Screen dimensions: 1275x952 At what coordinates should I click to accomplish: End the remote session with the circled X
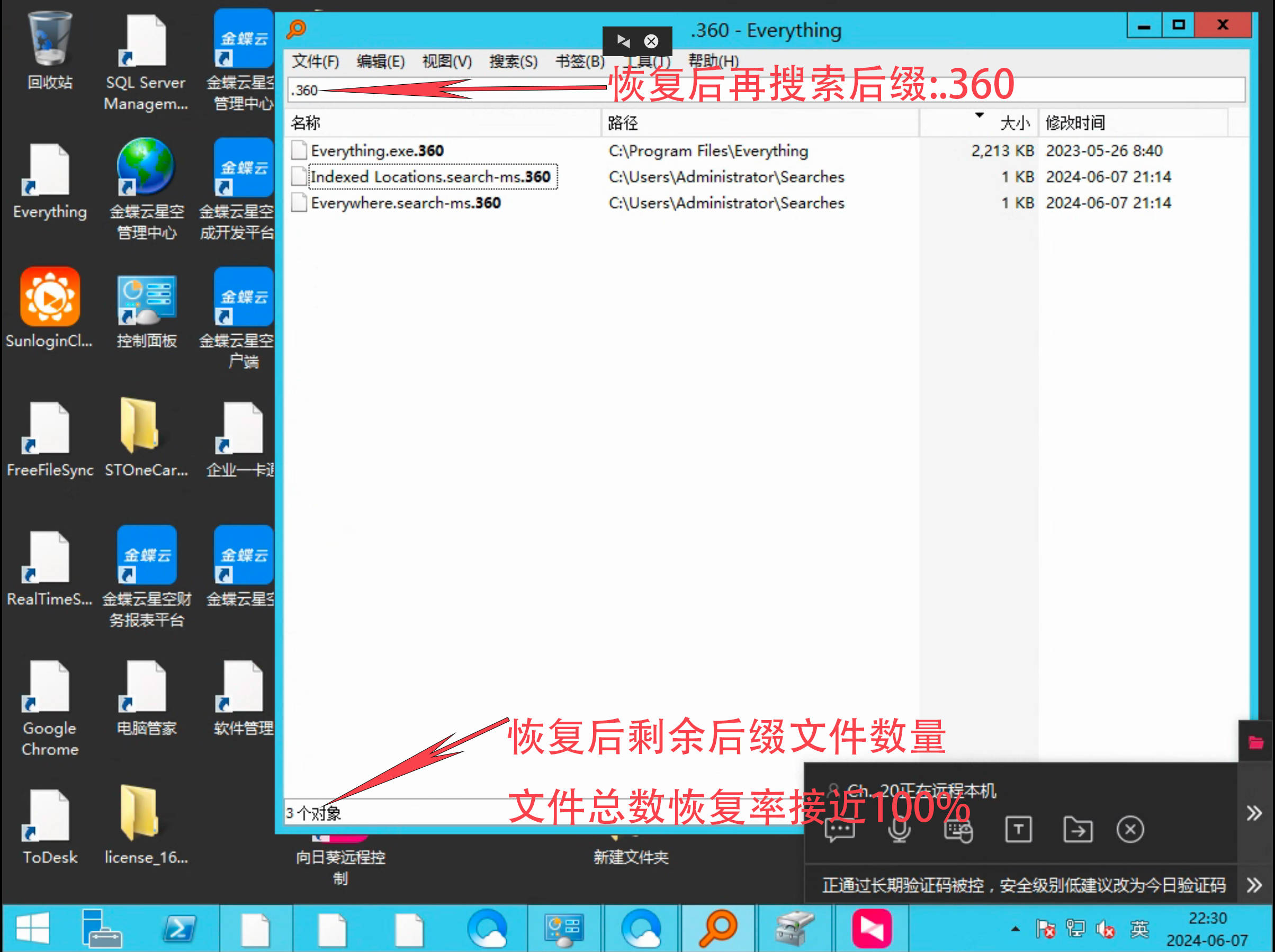[x=1130, y=830]
